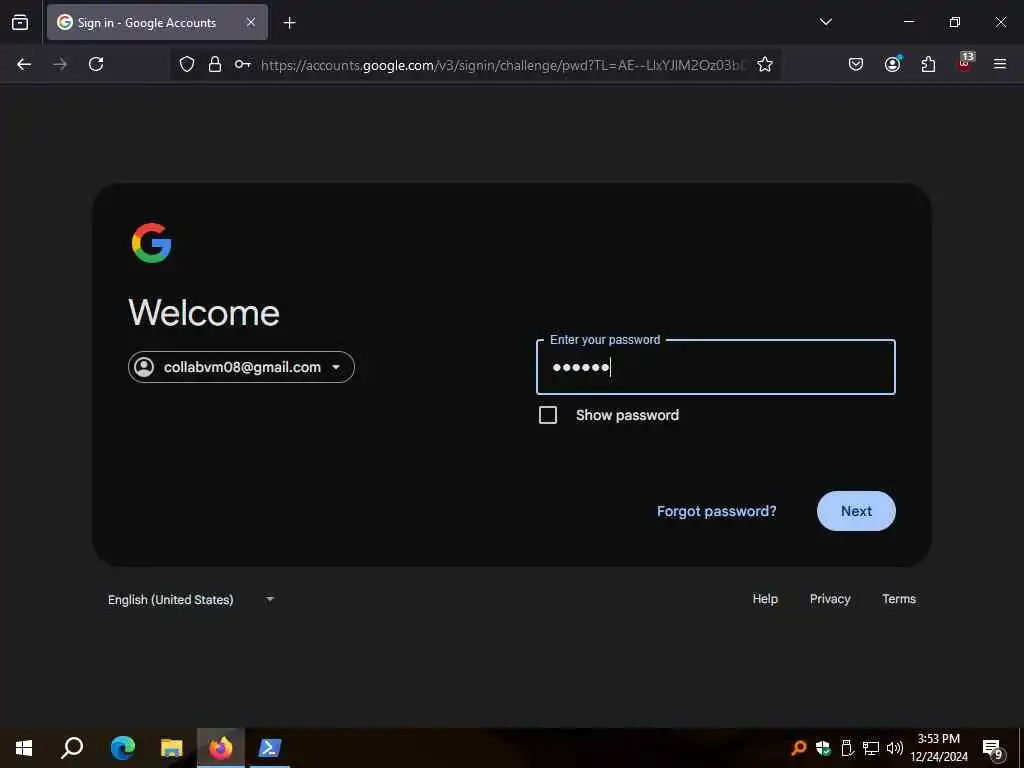The image size is (1024, 768).
Task: Click Forgot password? link
Action: (x=716, y=511)
